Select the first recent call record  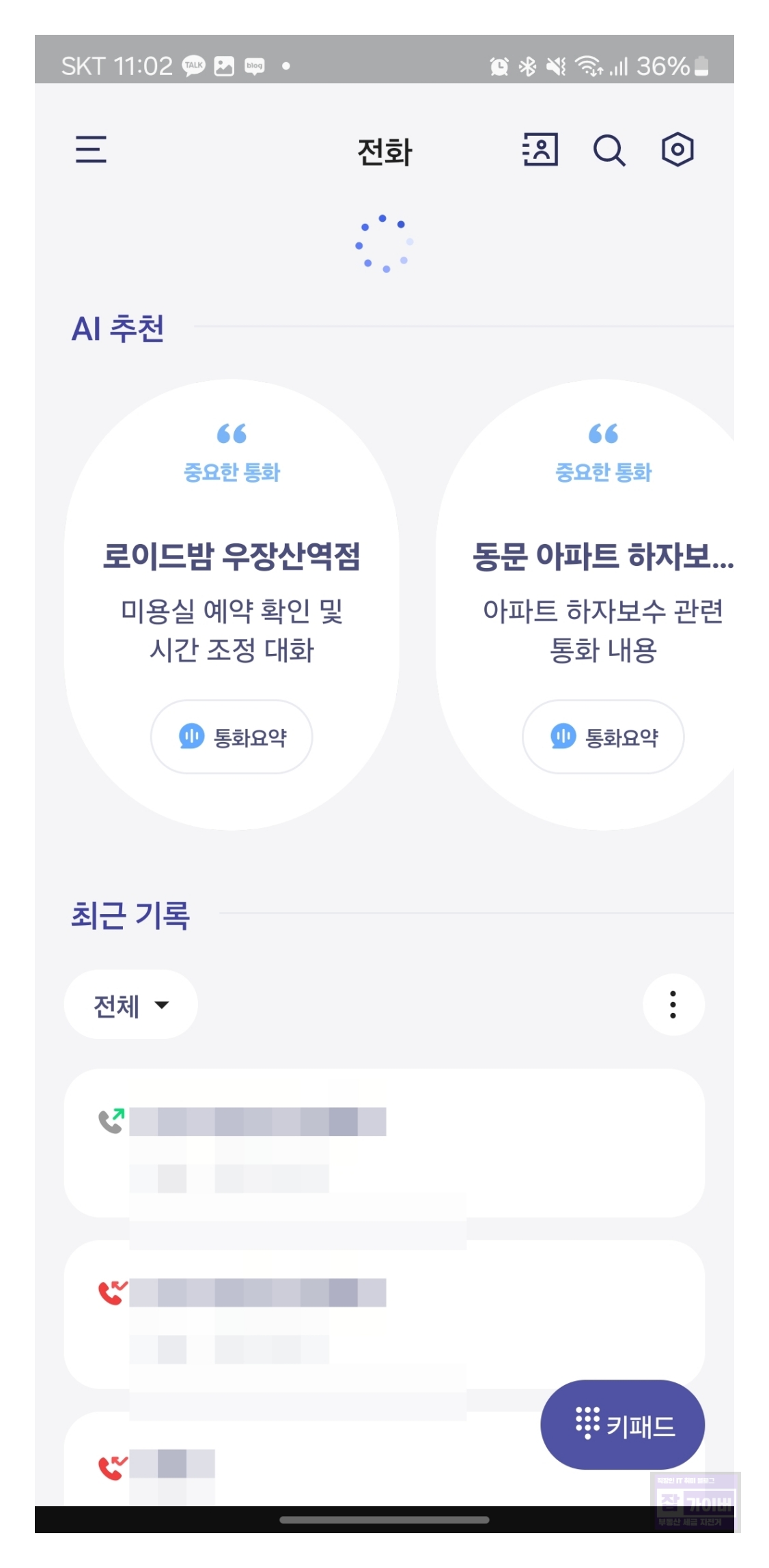coord(384,1143)
